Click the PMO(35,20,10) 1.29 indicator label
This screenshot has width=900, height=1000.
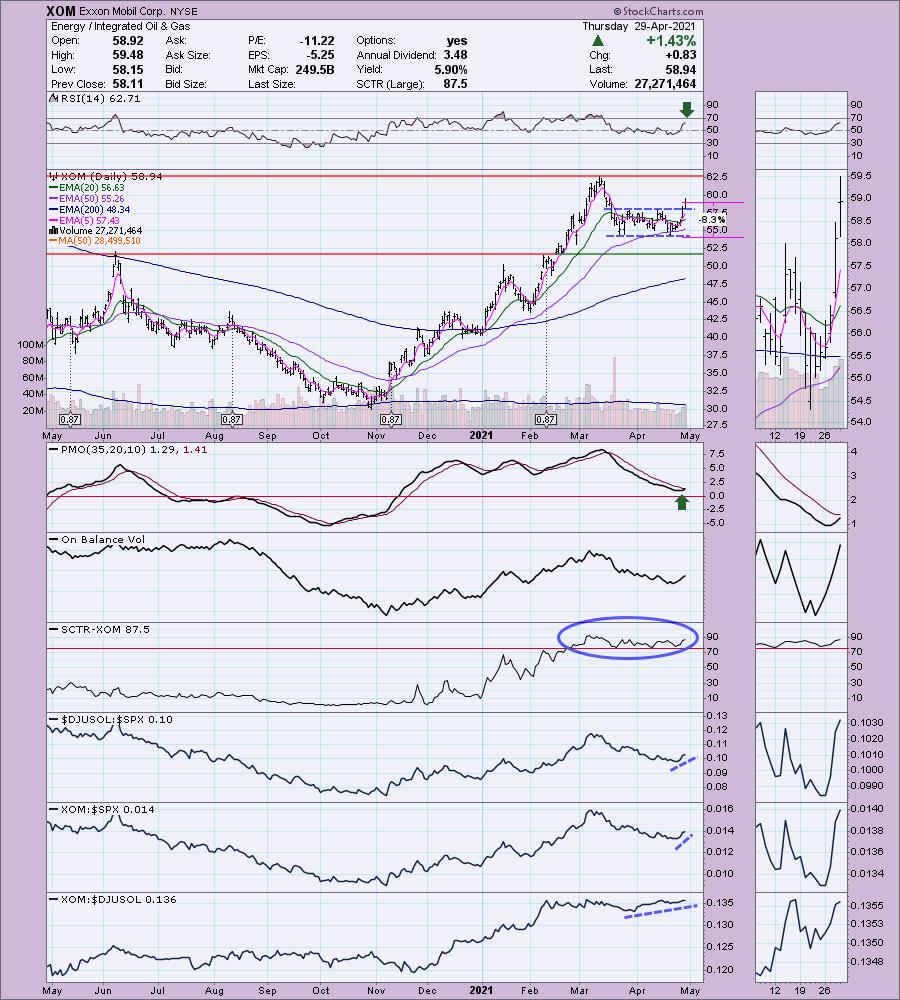(x=120, y=450)
